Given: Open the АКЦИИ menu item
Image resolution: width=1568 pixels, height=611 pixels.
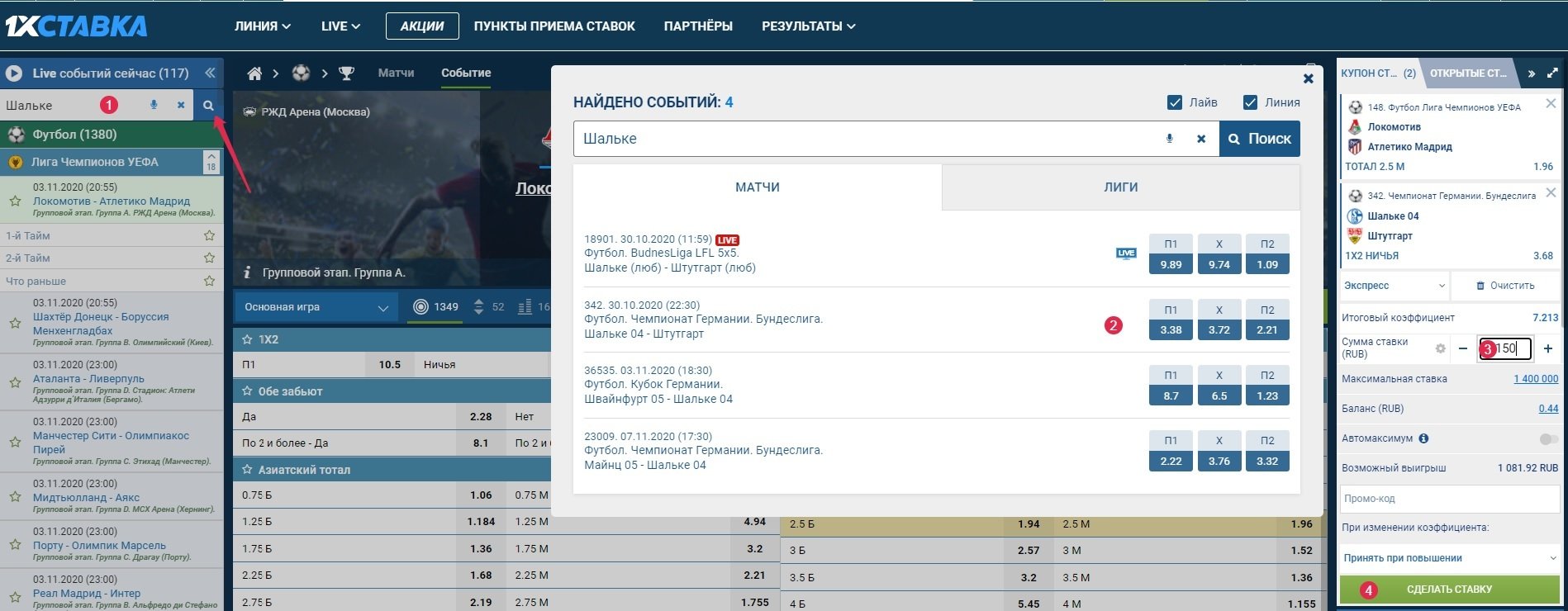Looking at the screenshot, I should (x=422, y=26).
